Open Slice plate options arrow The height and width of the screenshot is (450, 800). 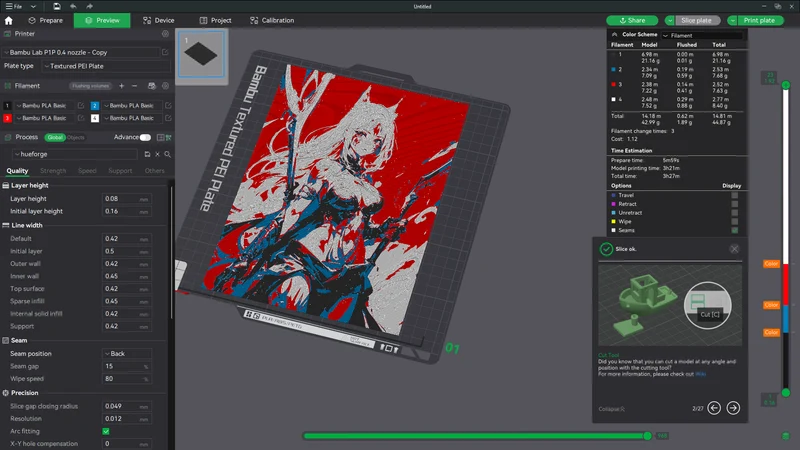point(670,20)
